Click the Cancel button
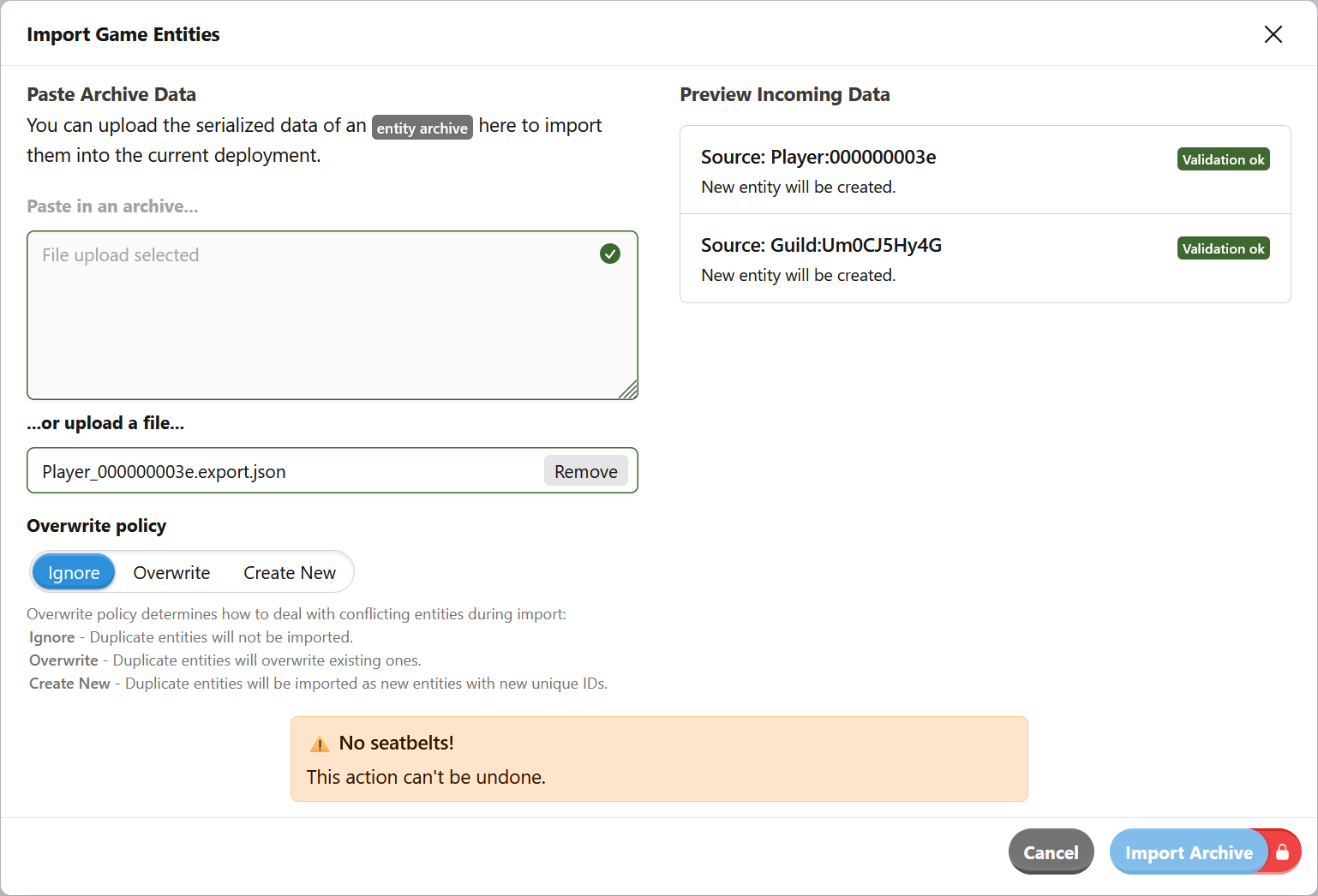1318x896 pixels. point(1051,851)
